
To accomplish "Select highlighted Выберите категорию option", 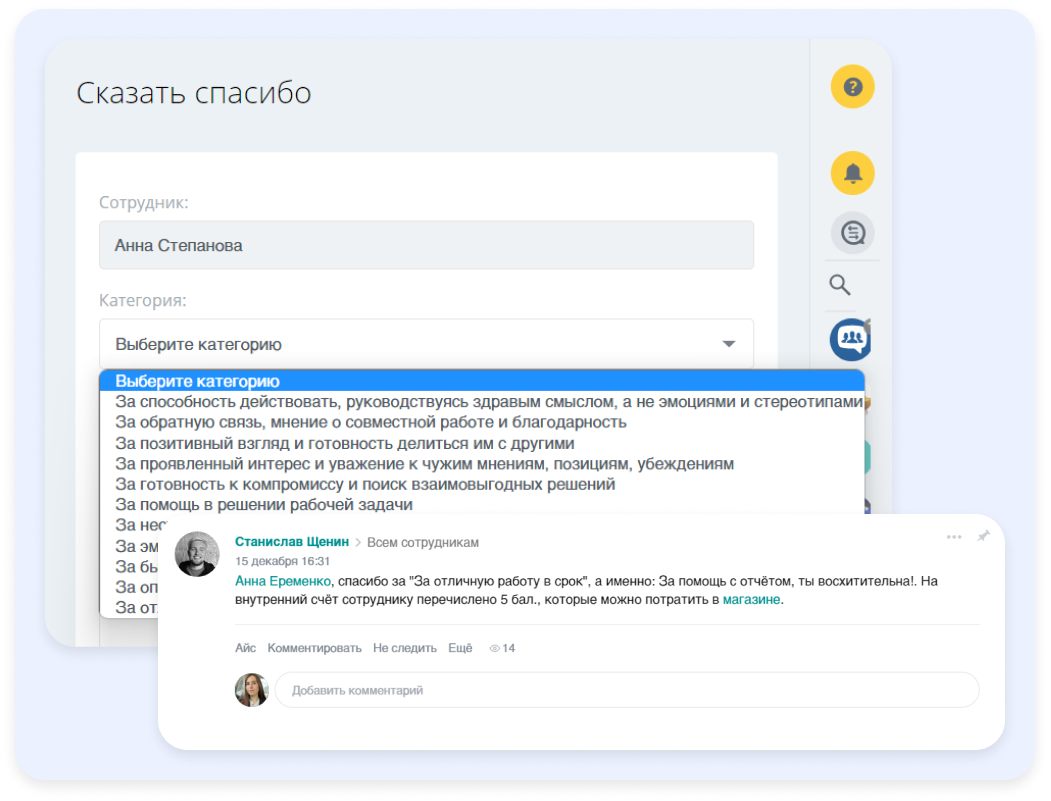I will point(482,381).
